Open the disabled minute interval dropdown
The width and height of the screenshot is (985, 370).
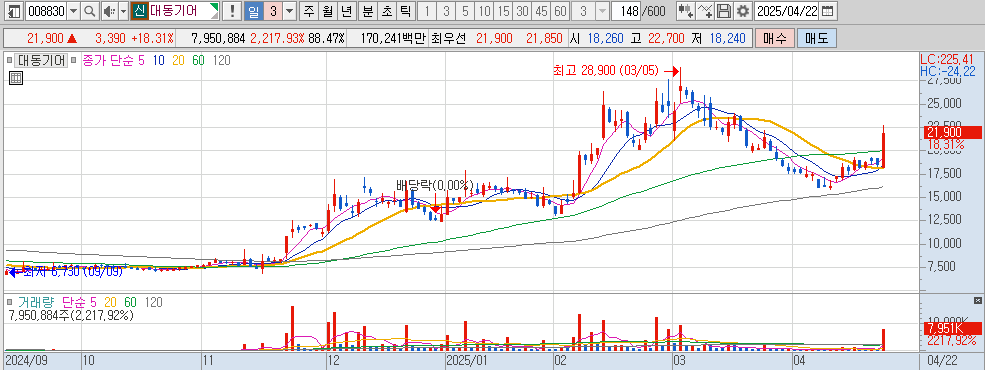pyautogui.click(x=602, y=11)
